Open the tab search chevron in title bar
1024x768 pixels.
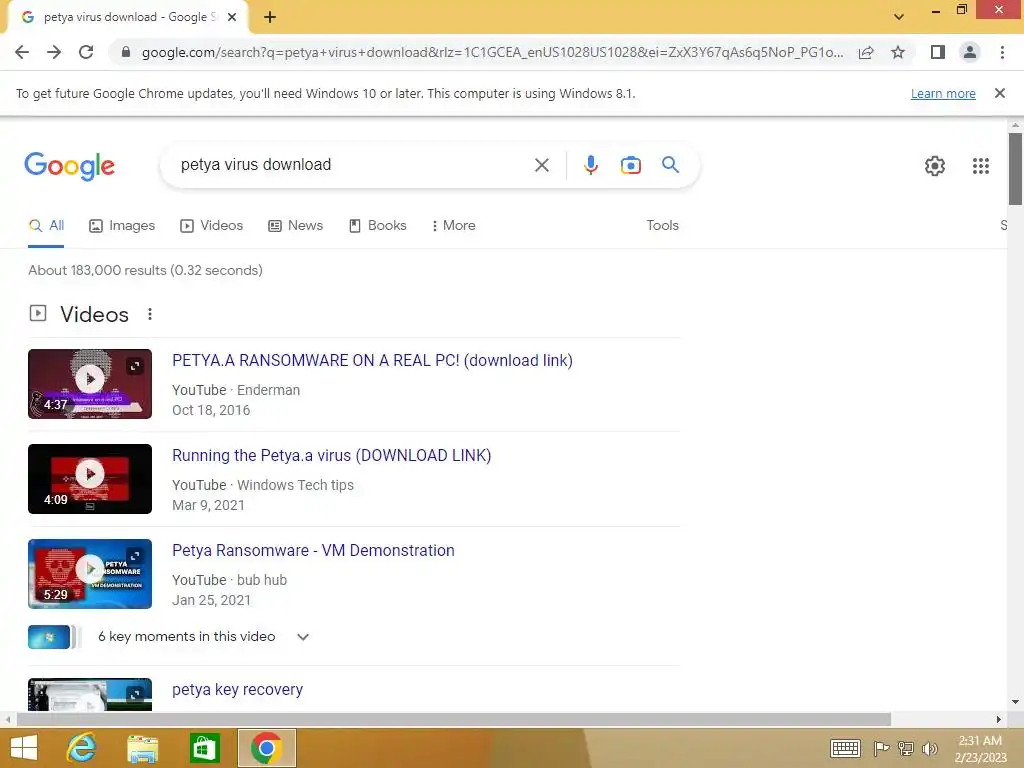pyautogui.click(x=899, y=17)
